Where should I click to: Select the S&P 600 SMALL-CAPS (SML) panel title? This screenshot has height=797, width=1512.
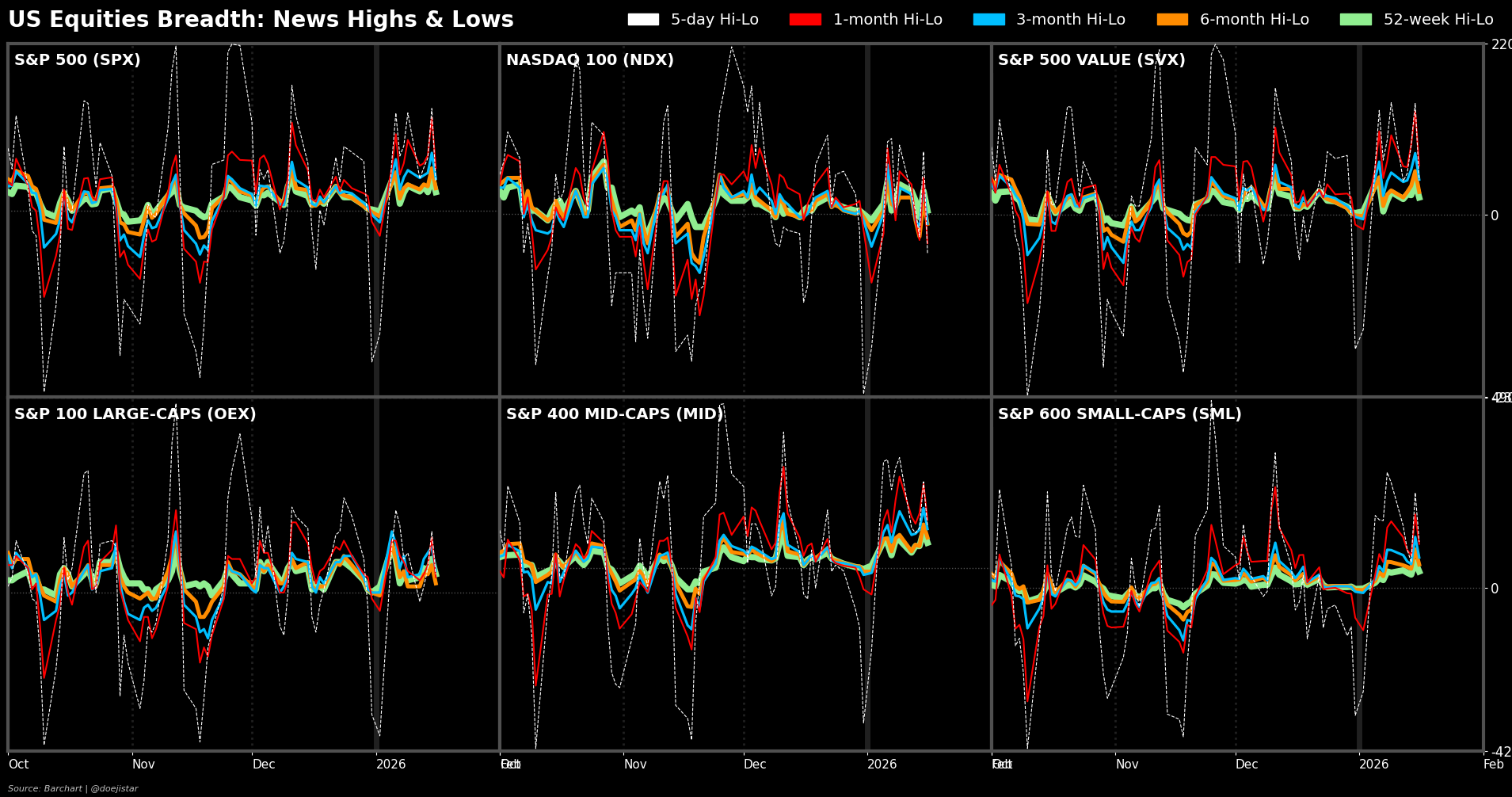pyautogui.click(x=1119, y=415)
